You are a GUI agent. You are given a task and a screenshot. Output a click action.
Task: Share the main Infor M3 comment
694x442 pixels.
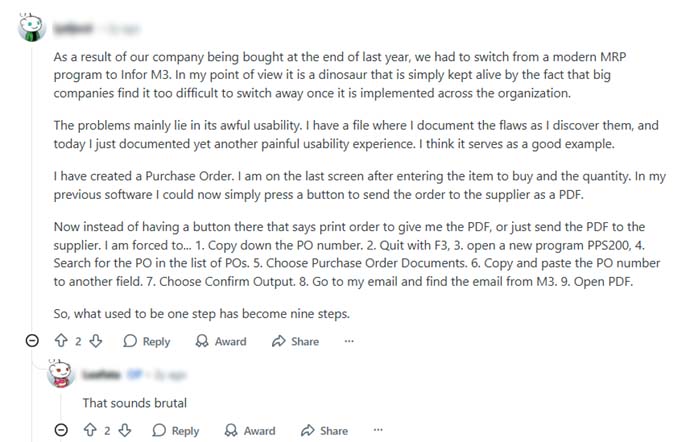point(295,341)
